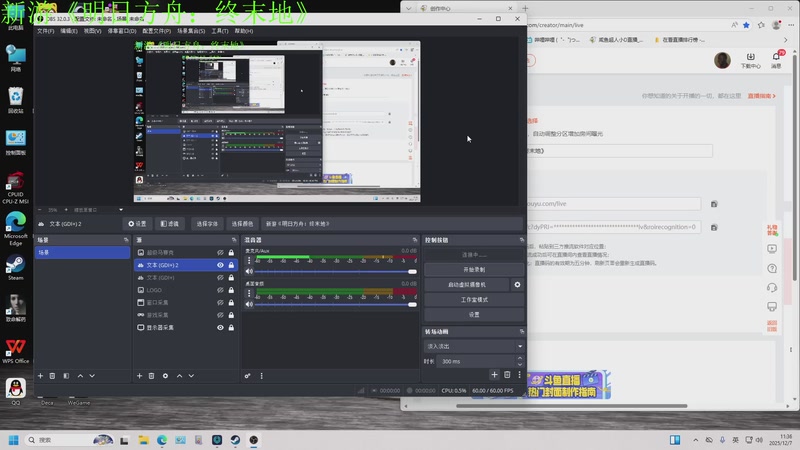The height and width of the screenshot is (450, 800).
Task: Open the 帮助(H) menu in OBS
Action: (244, 31)
